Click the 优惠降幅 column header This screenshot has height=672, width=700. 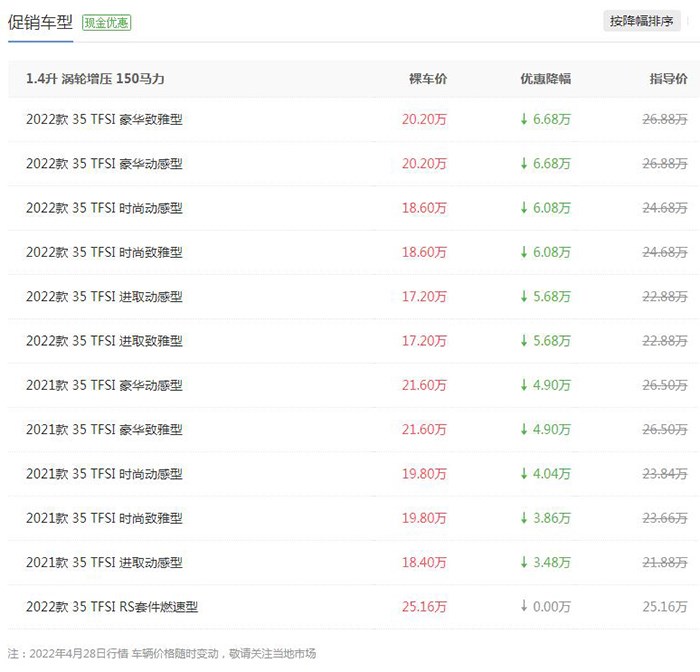546,79
